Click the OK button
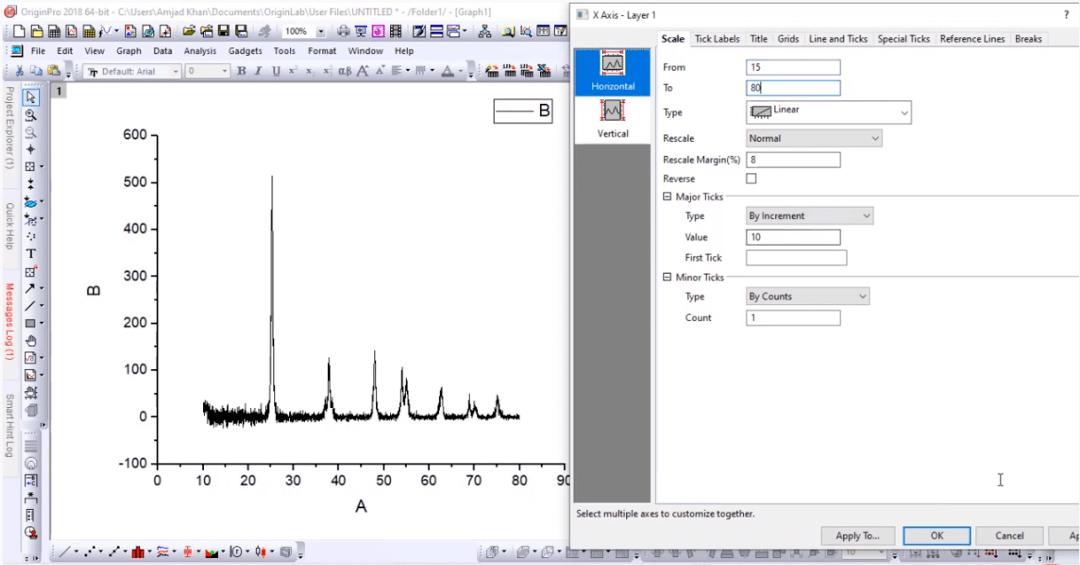This screenshot has width=1080, height=565. [936, 536]
